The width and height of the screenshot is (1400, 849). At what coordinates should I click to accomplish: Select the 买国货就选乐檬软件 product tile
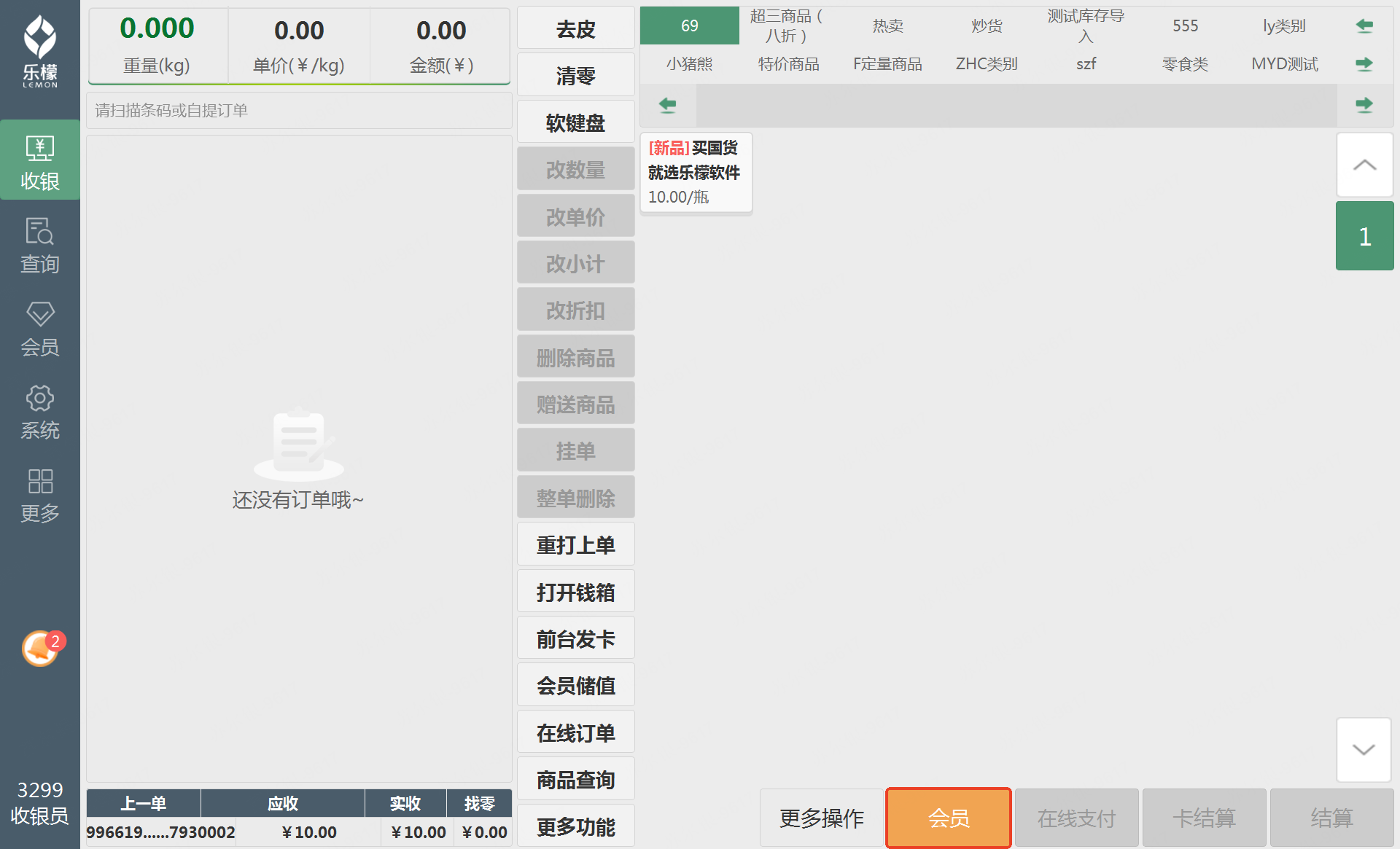coord(696,173)
